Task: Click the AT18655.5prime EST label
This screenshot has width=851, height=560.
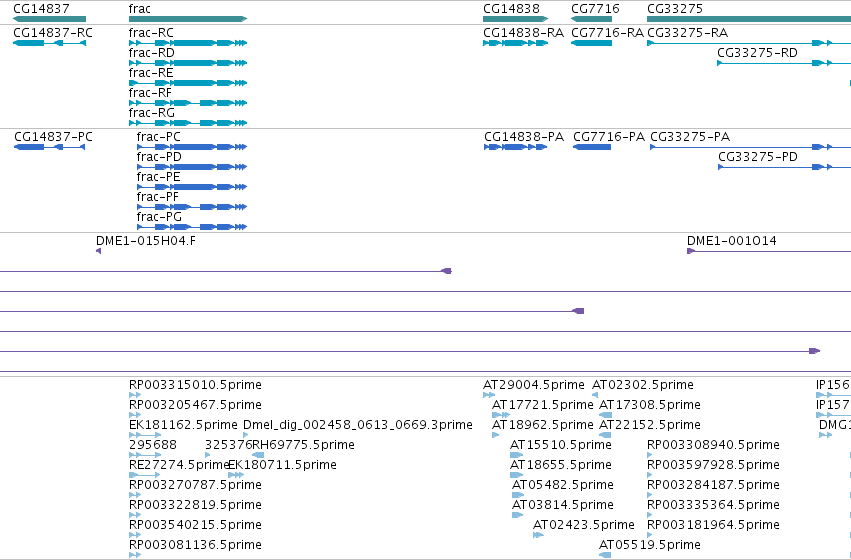Action: click(x=561, y=464)
